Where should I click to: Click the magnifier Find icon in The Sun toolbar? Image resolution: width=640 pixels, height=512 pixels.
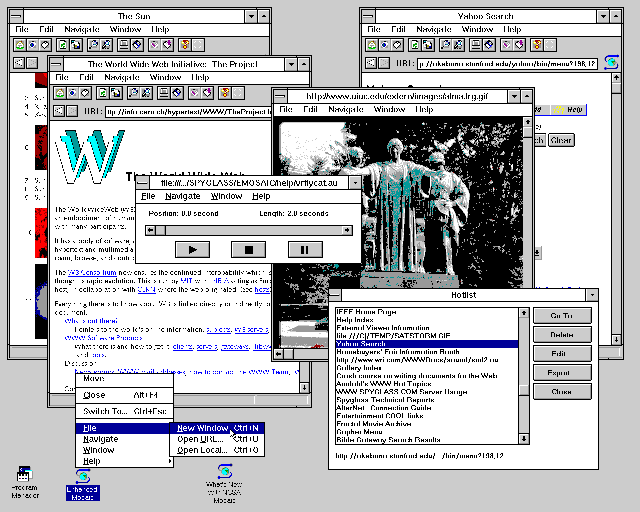(93, 45)
